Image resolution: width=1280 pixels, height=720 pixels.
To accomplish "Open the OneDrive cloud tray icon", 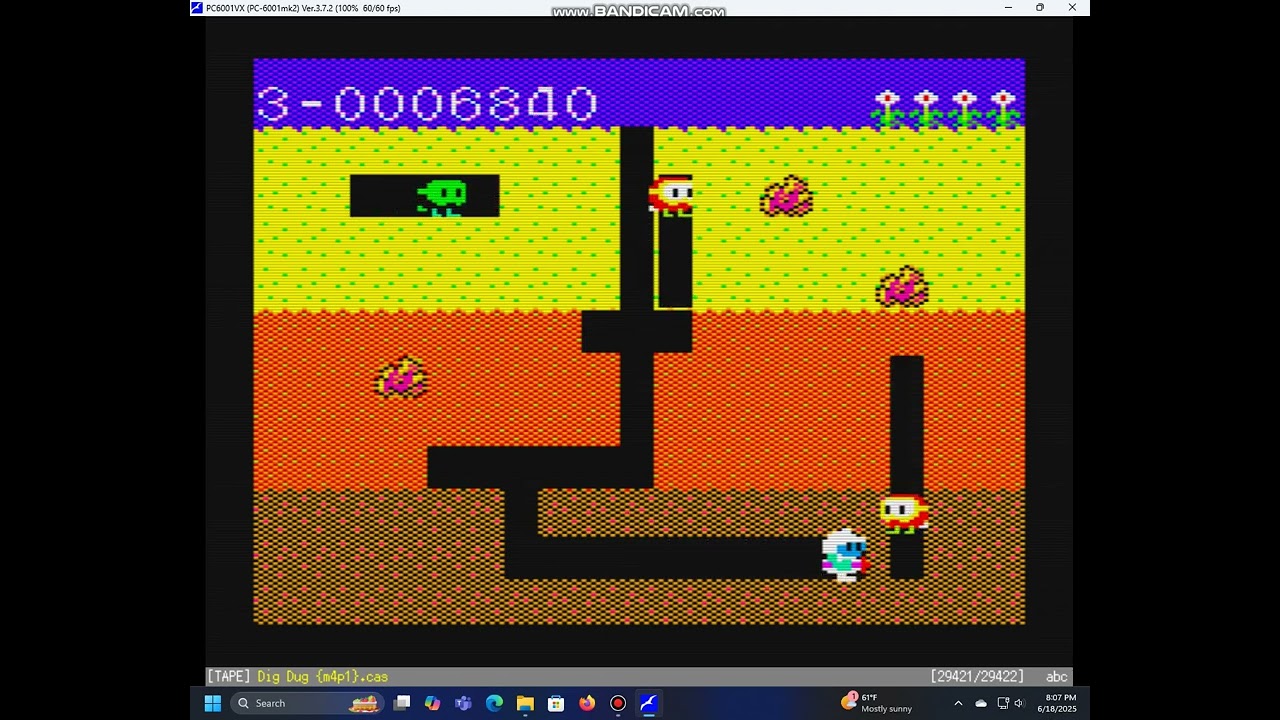I will [x=981, y=703].
